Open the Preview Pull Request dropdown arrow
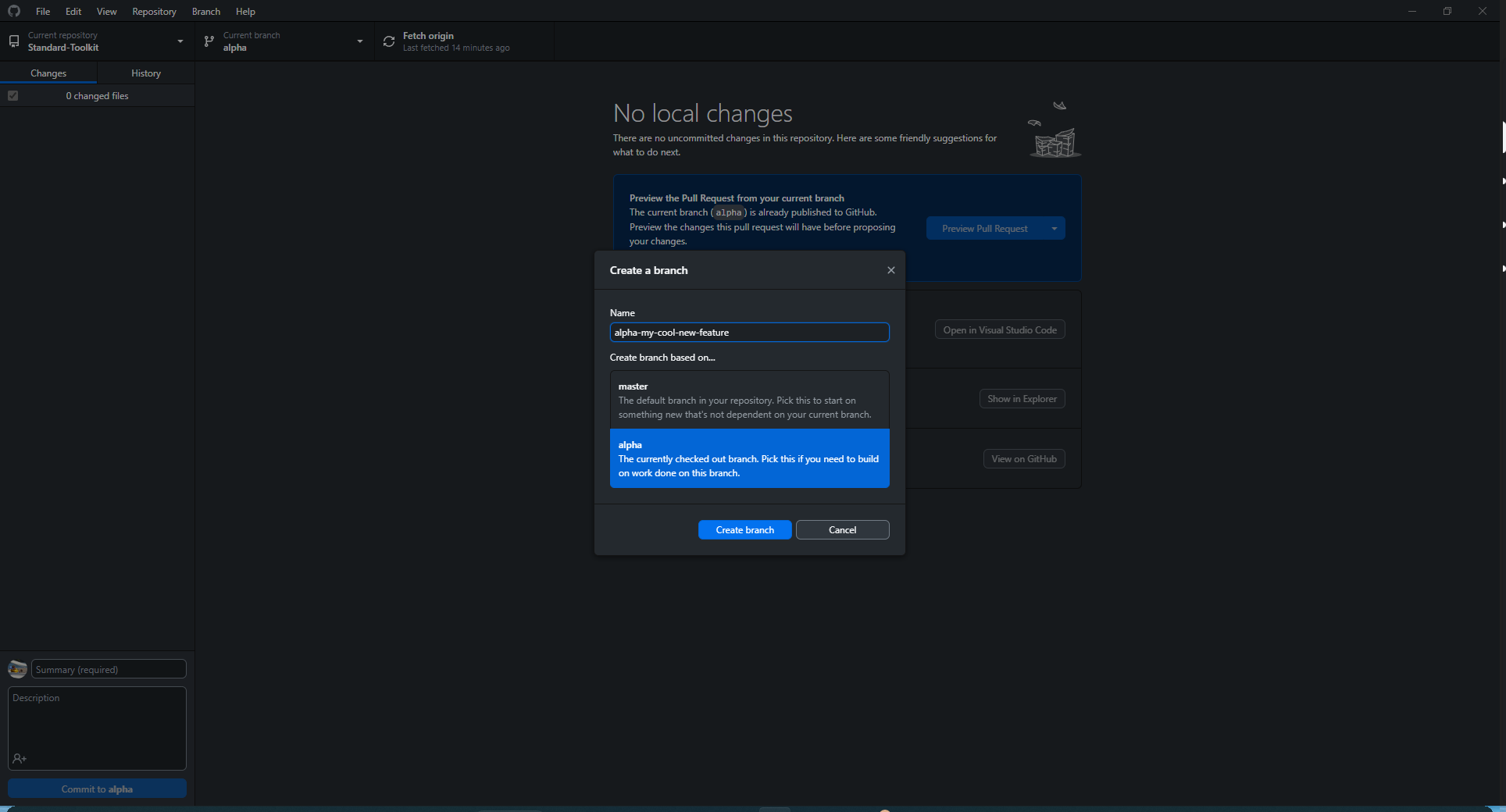This screenshot has width=1506, height=812. [x=1055, y=229]
